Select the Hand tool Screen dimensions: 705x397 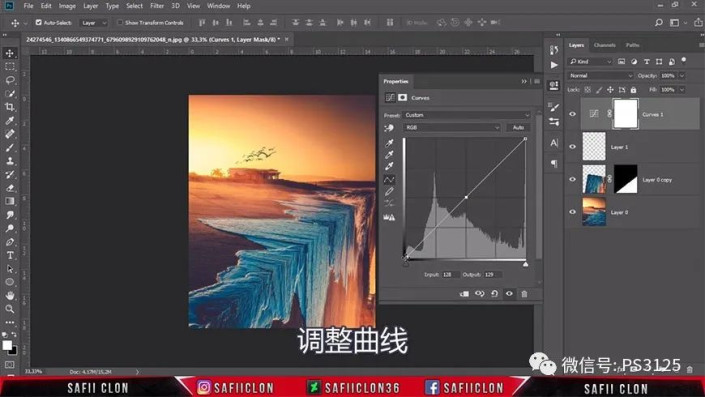click(x=9, y=296)
